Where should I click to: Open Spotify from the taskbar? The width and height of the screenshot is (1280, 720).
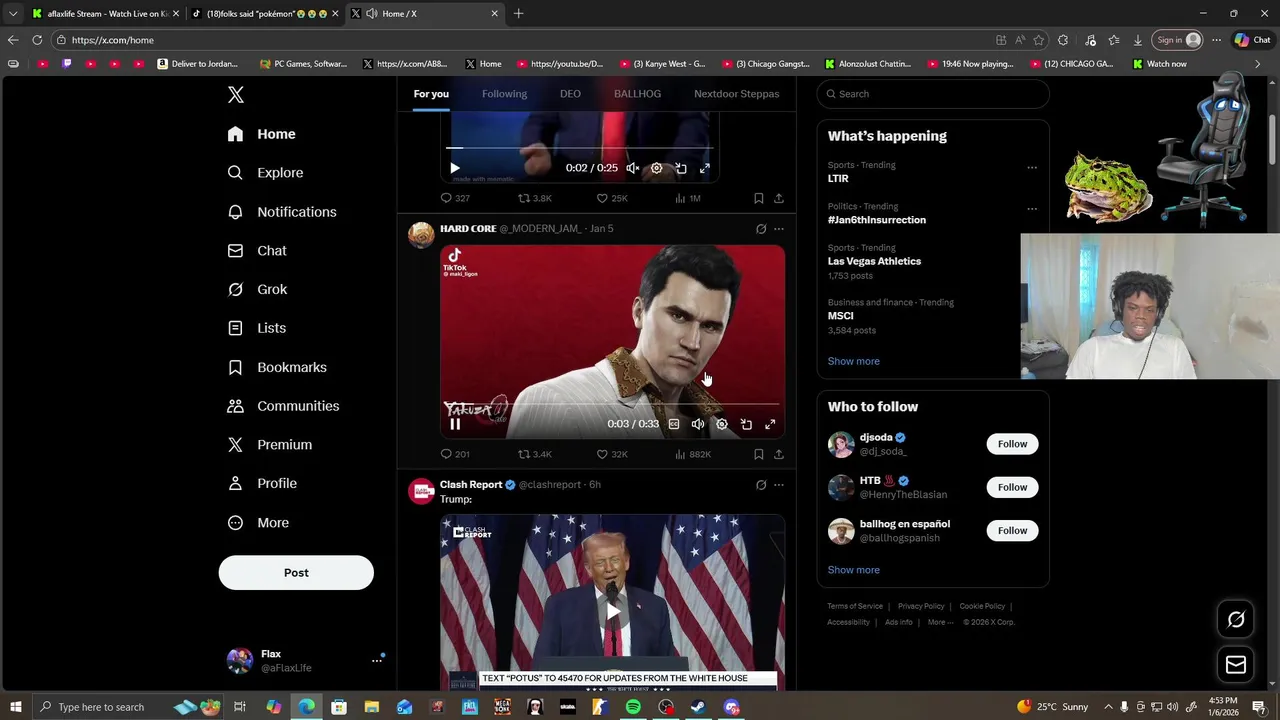click(633, 707)
